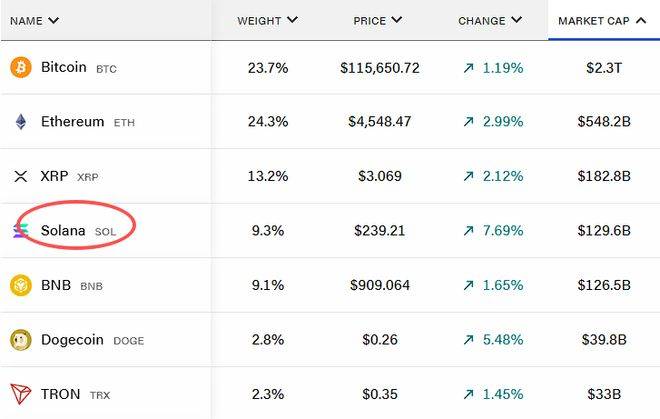Click the XRP logo icon
This screenshot has height=419, width=660.
20,177
